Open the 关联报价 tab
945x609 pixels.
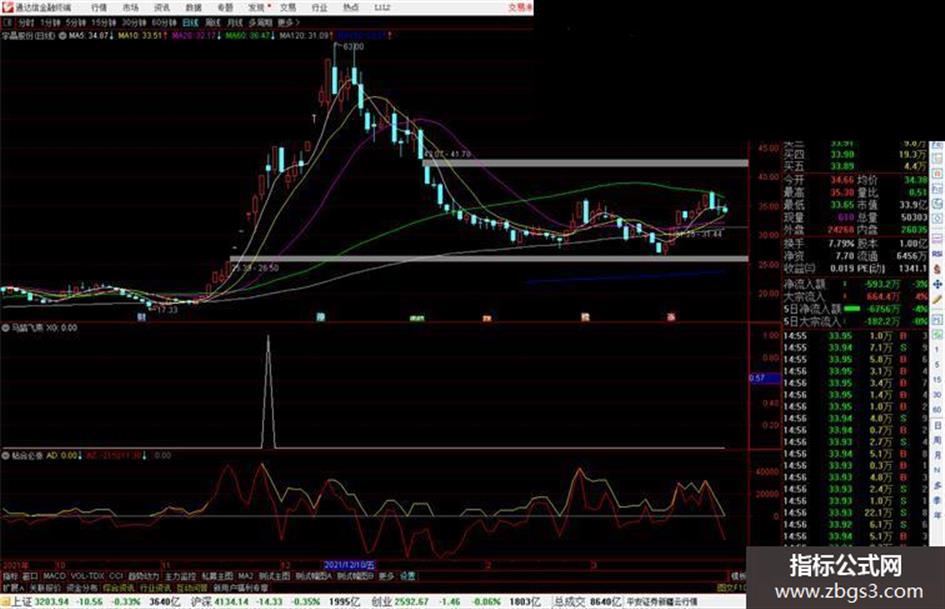[x=46, y=587]
